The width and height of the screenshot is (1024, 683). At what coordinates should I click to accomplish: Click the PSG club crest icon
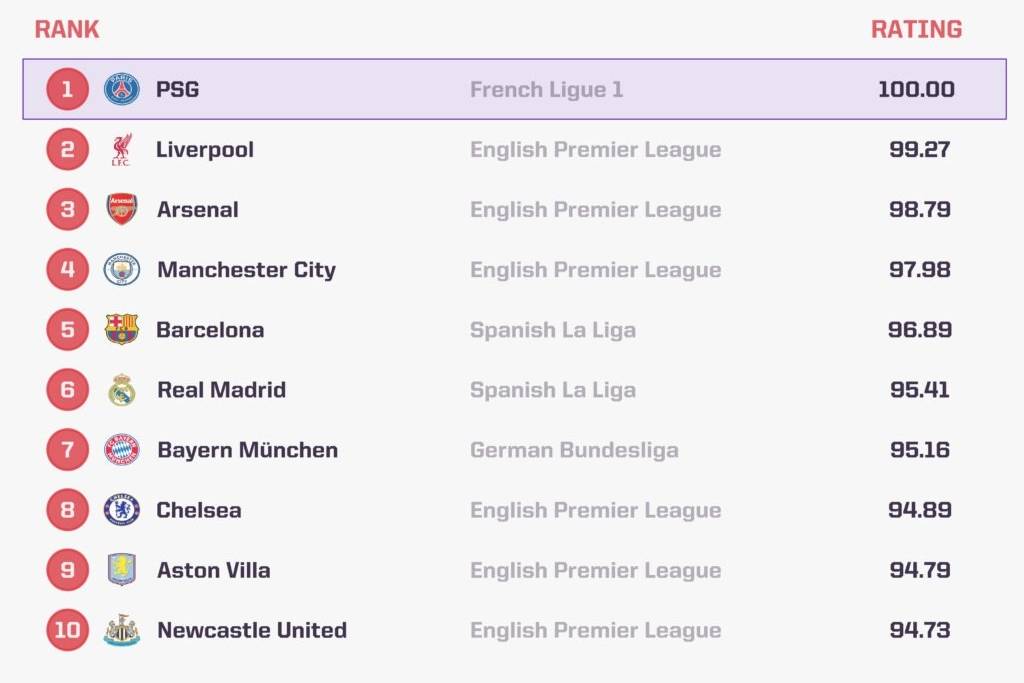pos(122,90)
